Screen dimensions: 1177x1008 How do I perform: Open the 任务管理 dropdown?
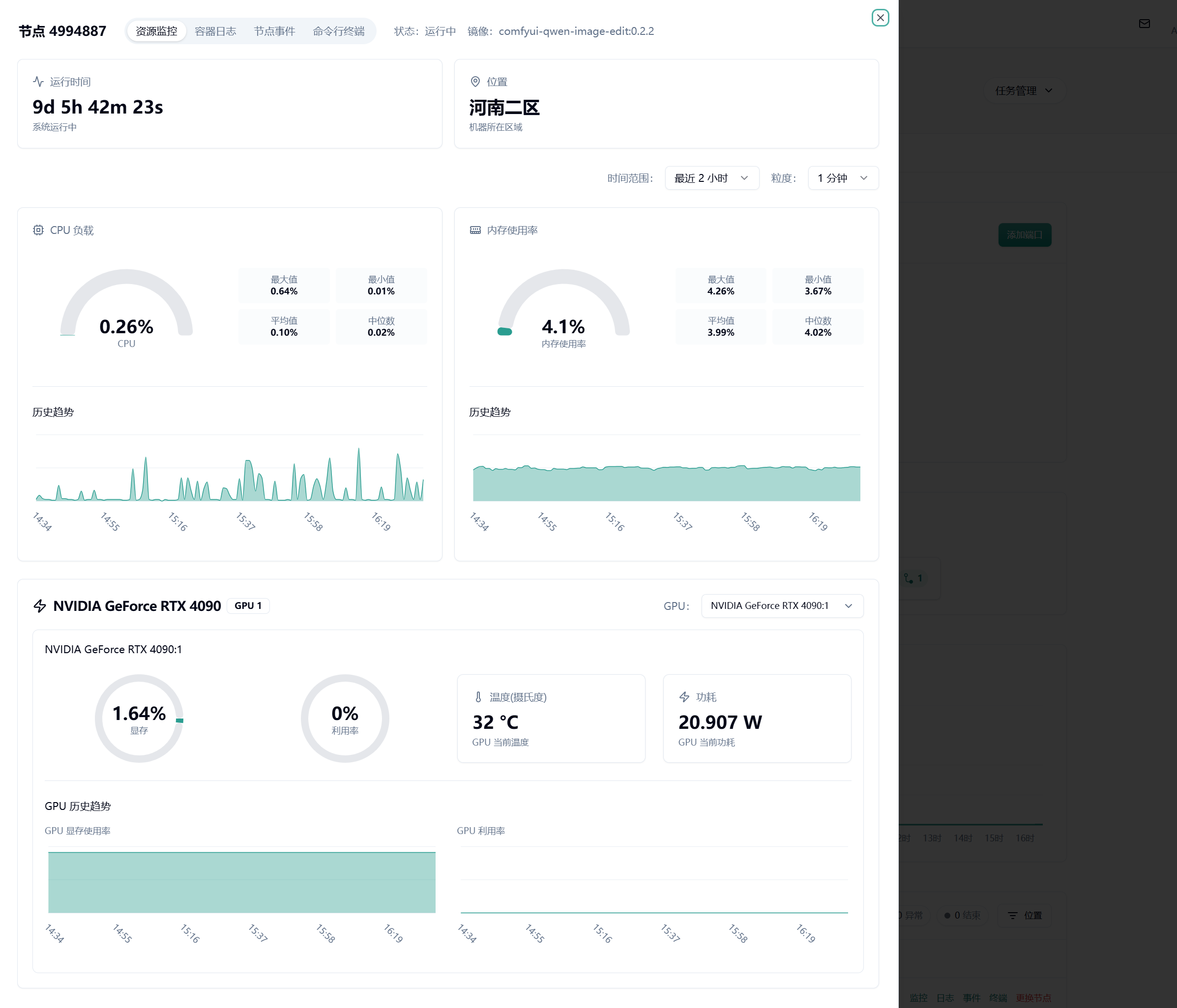[1024, 91]
